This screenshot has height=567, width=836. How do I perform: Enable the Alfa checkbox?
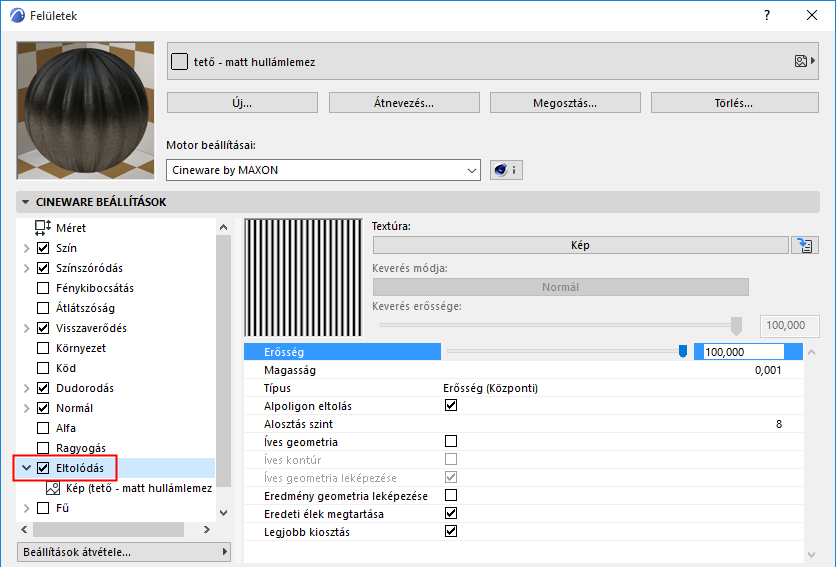(43, 428)
